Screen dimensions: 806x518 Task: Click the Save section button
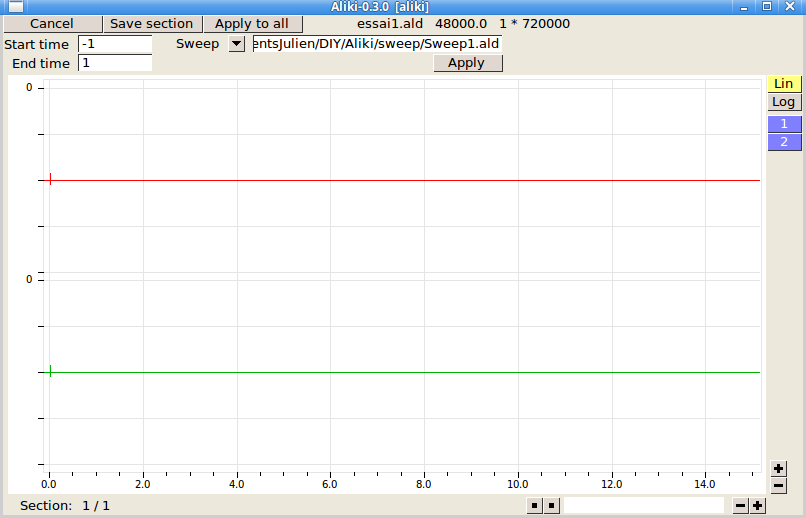[x=152, y=24]
